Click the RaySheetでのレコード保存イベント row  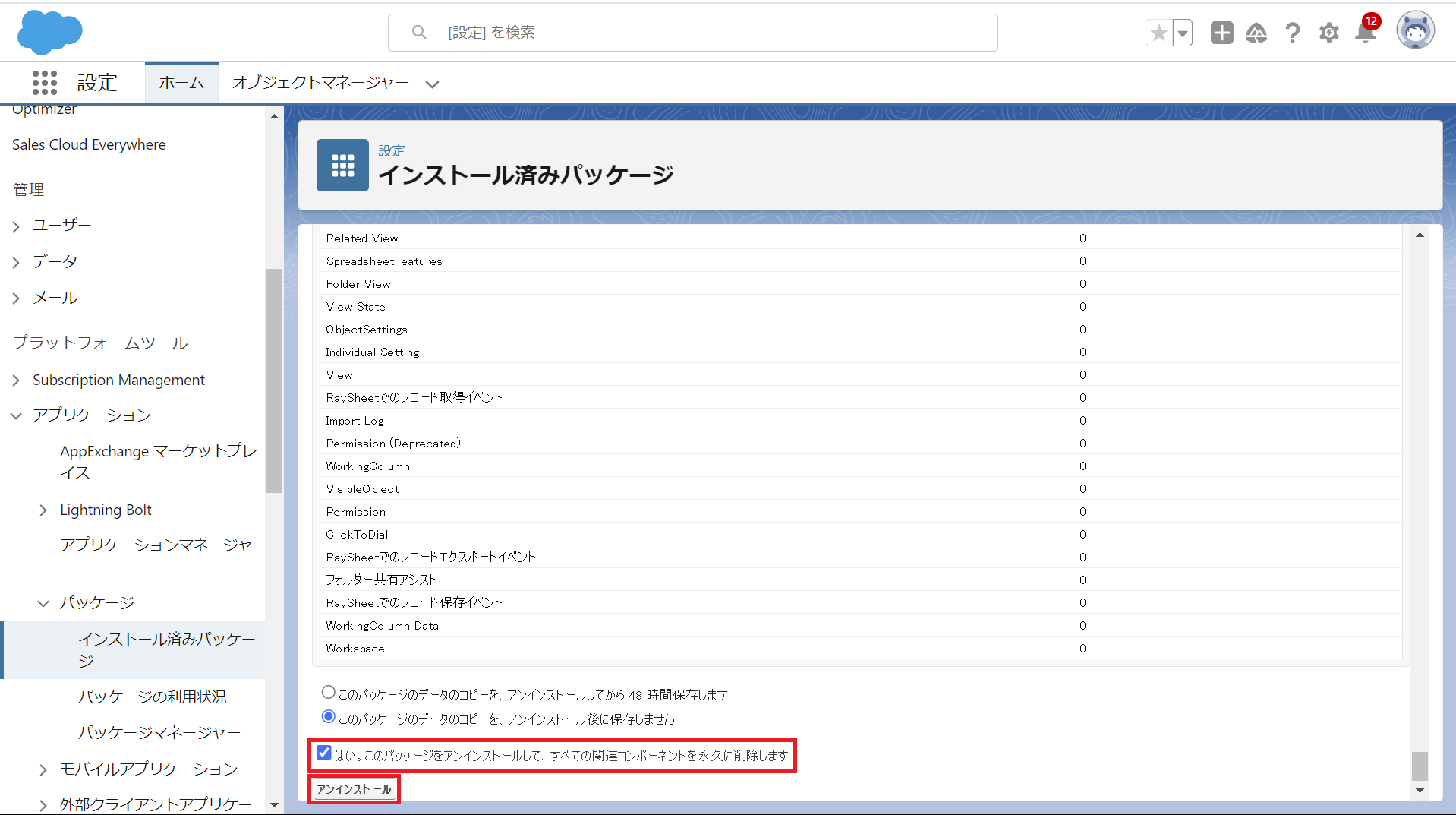860,602
